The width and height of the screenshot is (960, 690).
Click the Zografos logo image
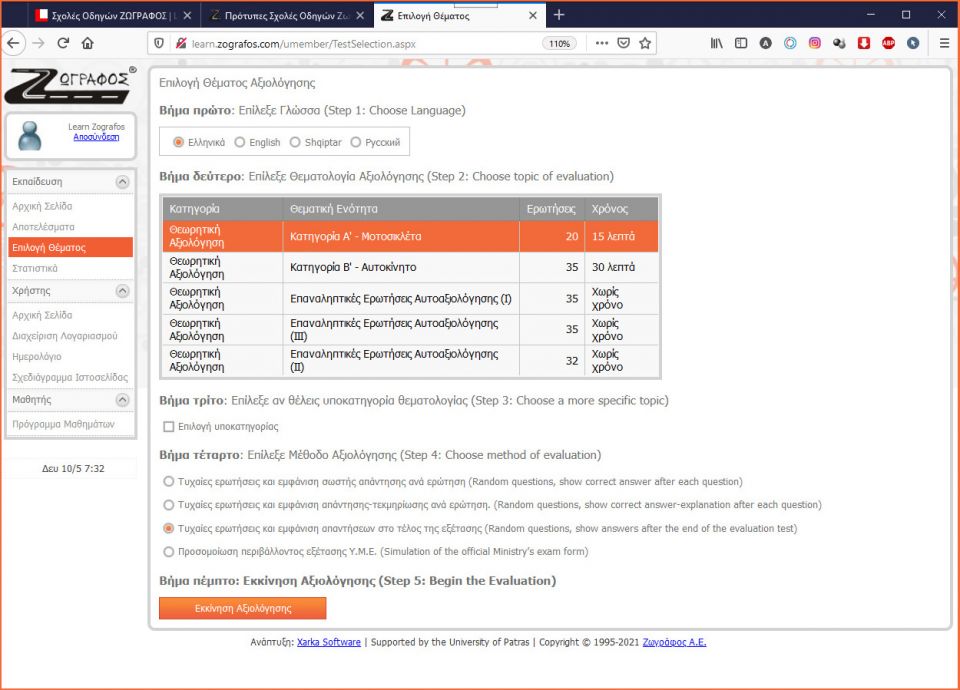[x=69, y=86]
